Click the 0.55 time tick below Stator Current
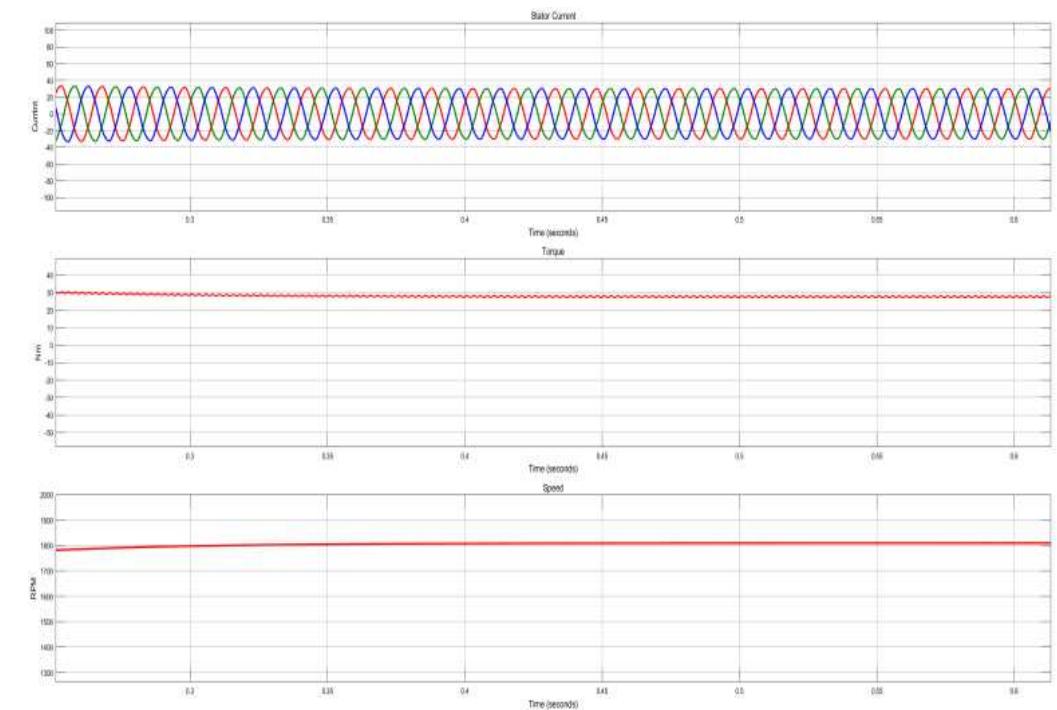1057x710 pixels. (876, 220)
